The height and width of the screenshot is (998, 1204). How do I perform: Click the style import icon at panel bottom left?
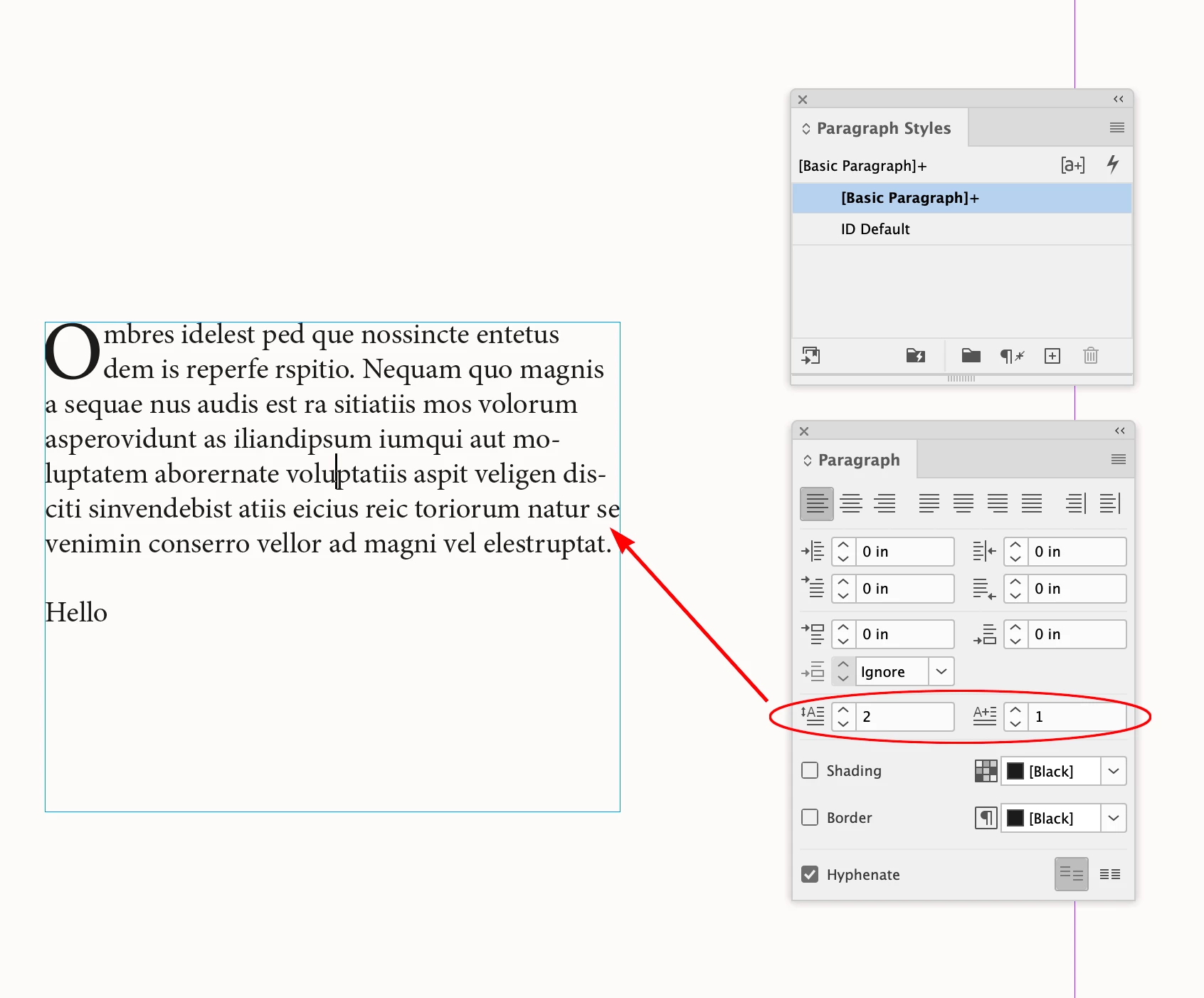pos(811,356)
